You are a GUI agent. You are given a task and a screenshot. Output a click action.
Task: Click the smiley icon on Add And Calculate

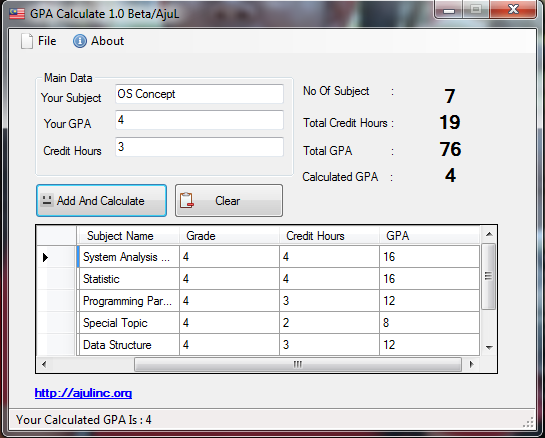pos(47,200)
